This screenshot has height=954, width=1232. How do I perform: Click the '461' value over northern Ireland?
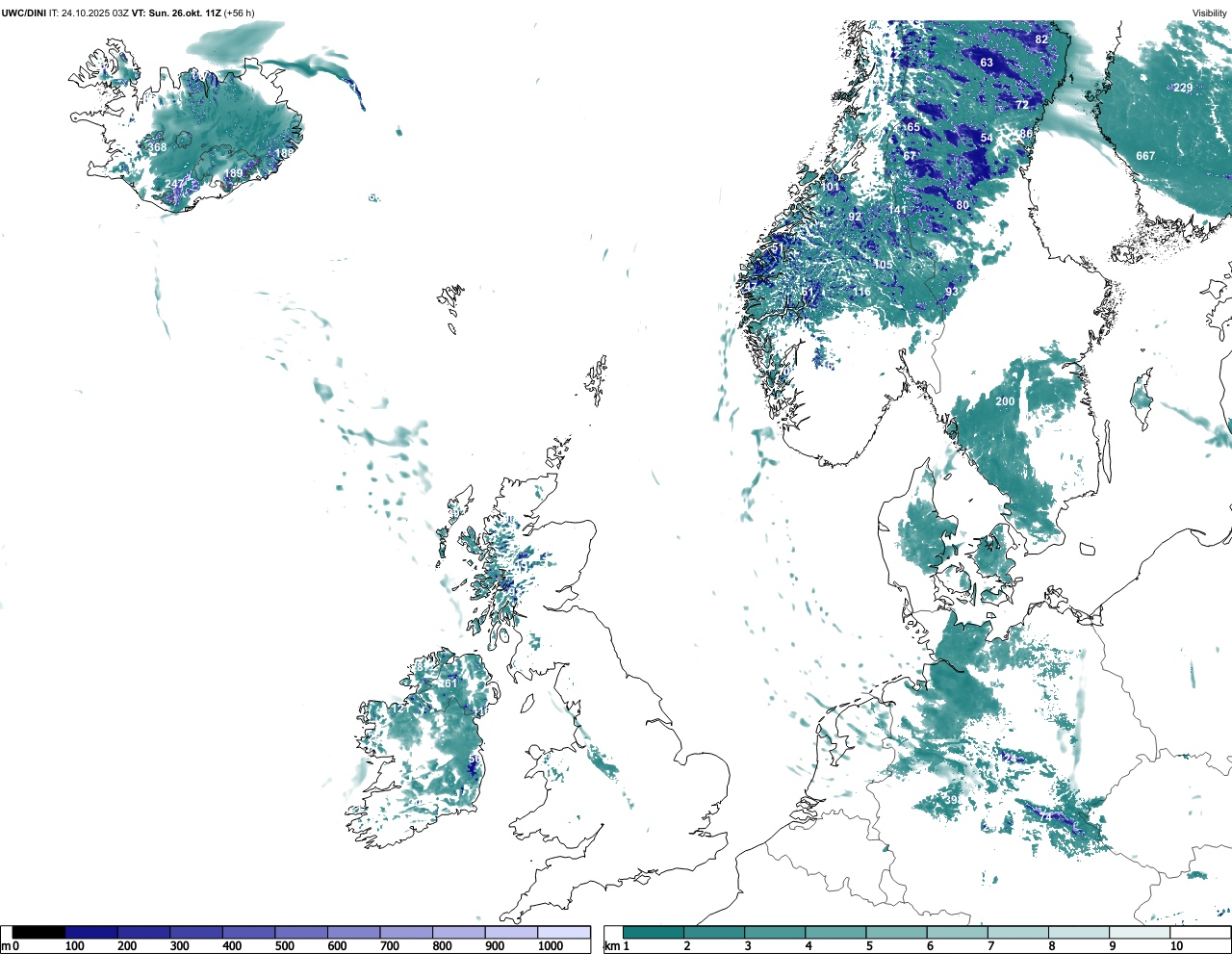448,684
